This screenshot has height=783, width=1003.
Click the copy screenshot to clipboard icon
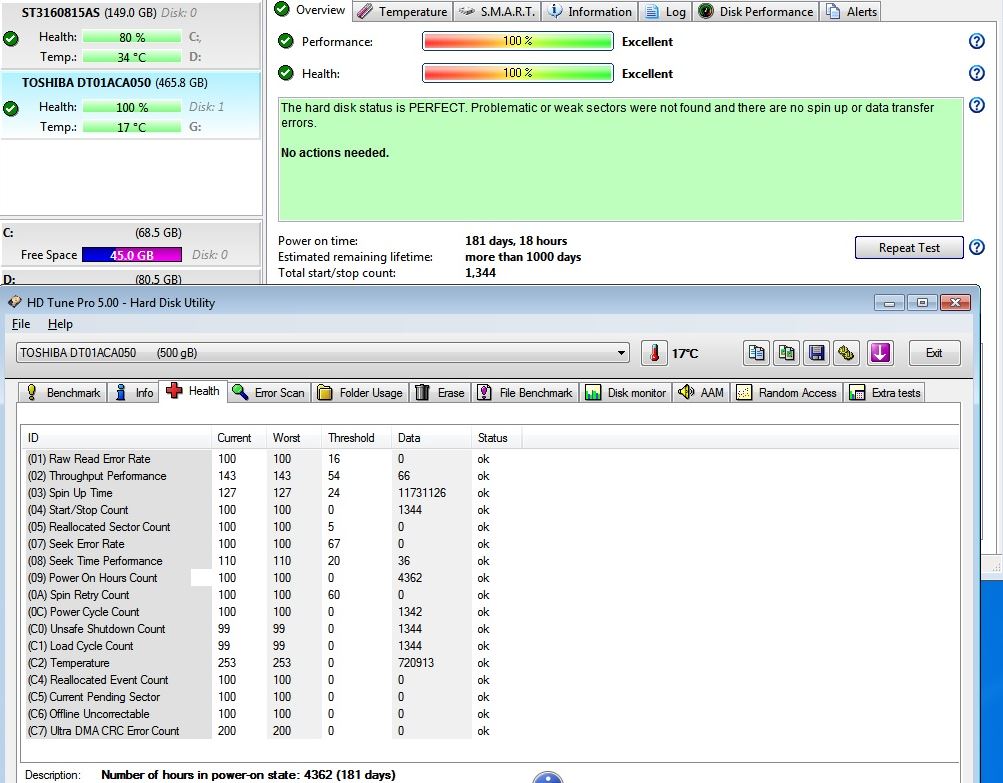(x=786, y=353)
